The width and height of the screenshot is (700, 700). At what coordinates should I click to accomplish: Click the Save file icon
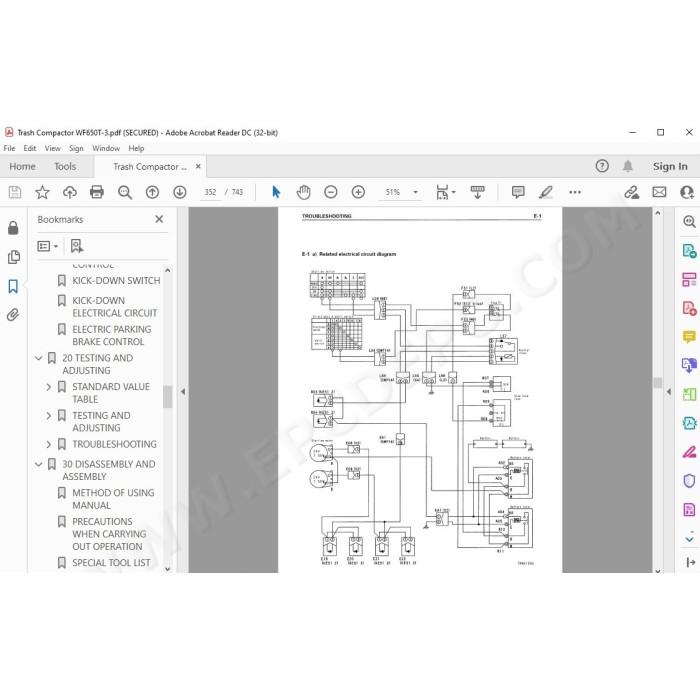pyautogui.click(x=15, y=192)
